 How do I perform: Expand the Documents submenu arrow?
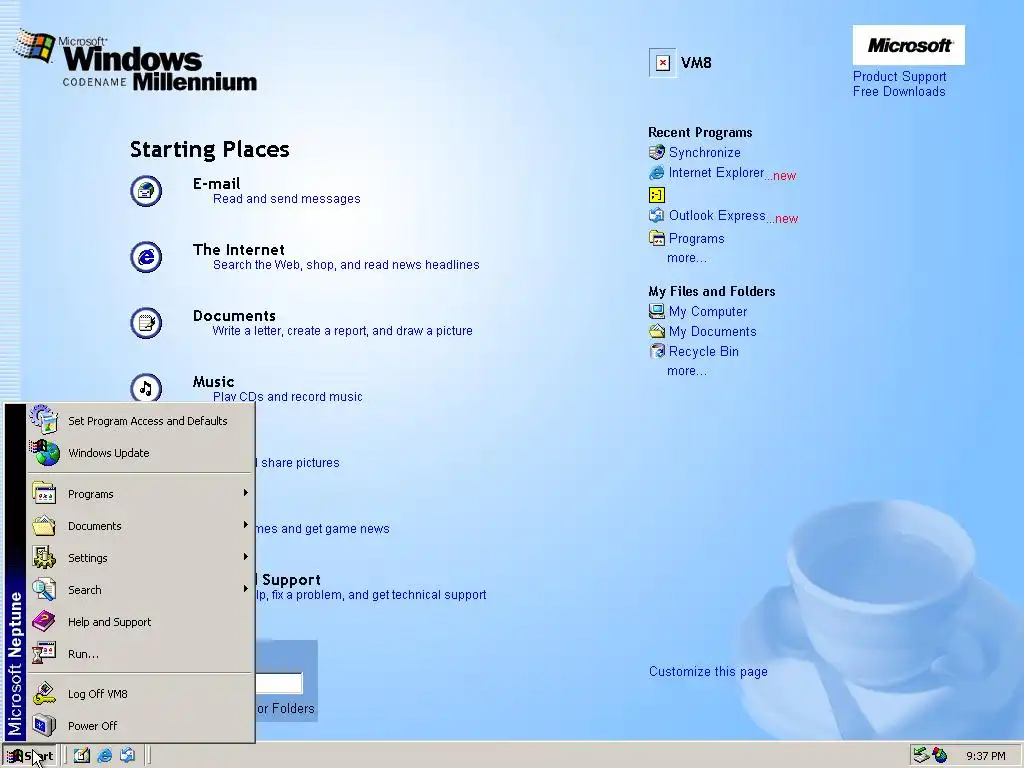click(x=246, y=524)
